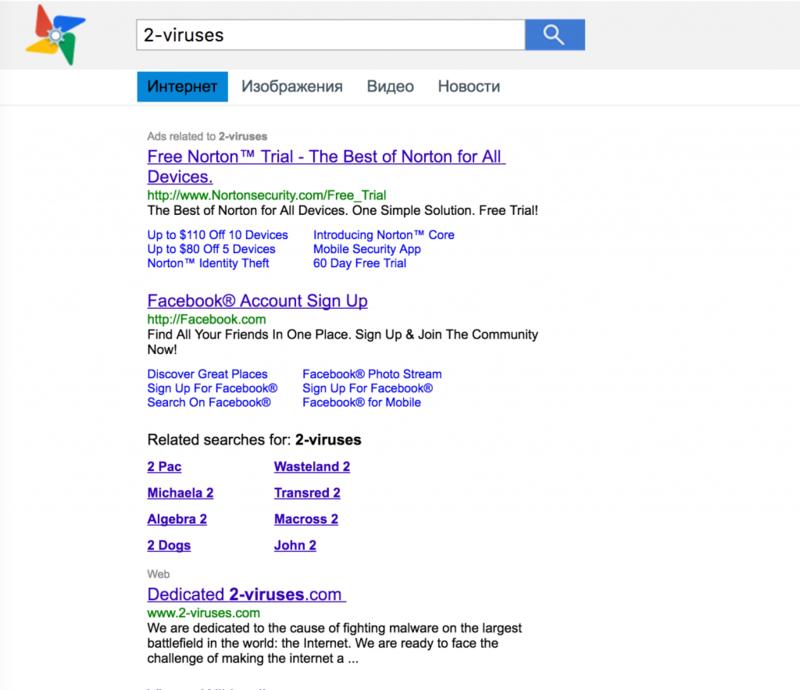This screenshot has width=800, height=690.
Task: Open the Free Norton Trial ad link
Action: click(326, 166)
